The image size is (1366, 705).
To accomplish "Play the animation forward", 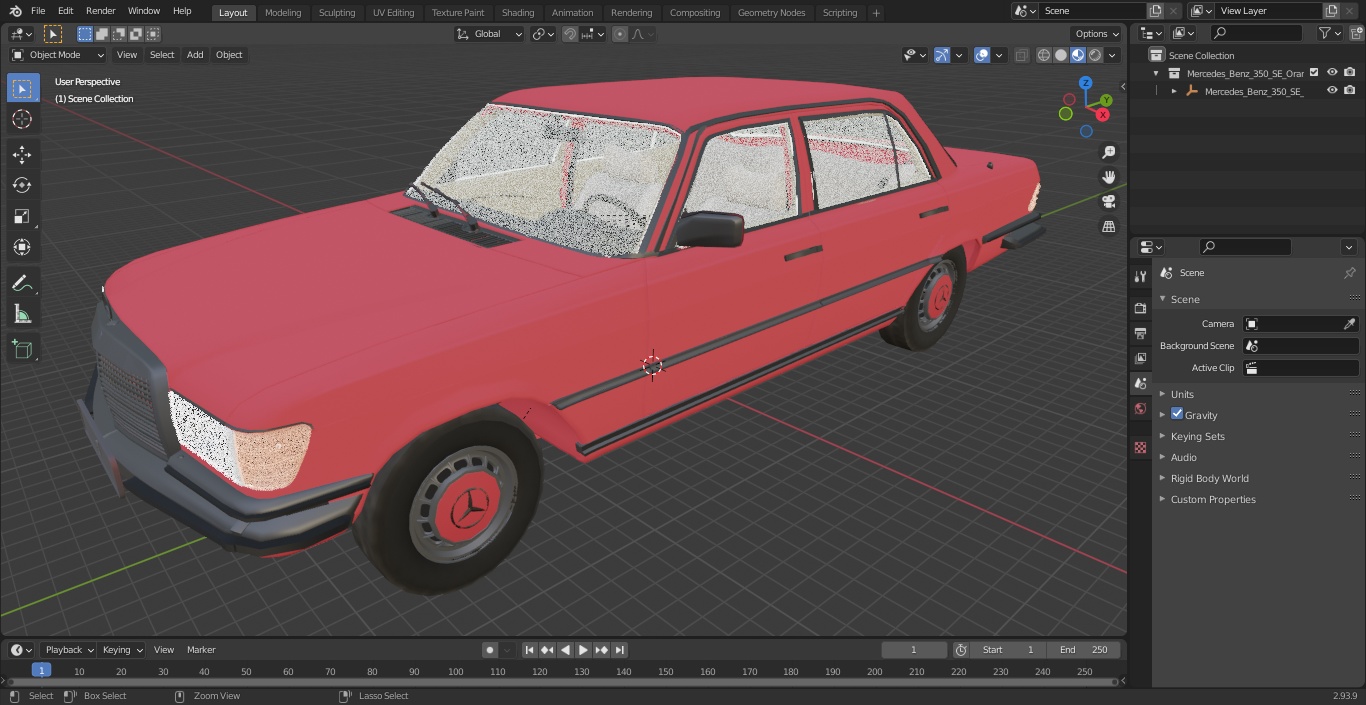I will click(x=583, y=650).
